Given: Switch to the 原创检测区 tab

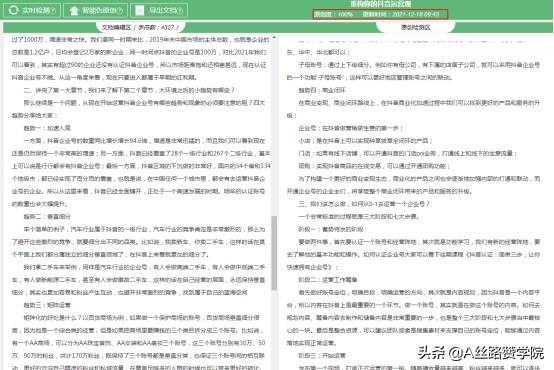Looking at the screenshot, I should 416,27.
